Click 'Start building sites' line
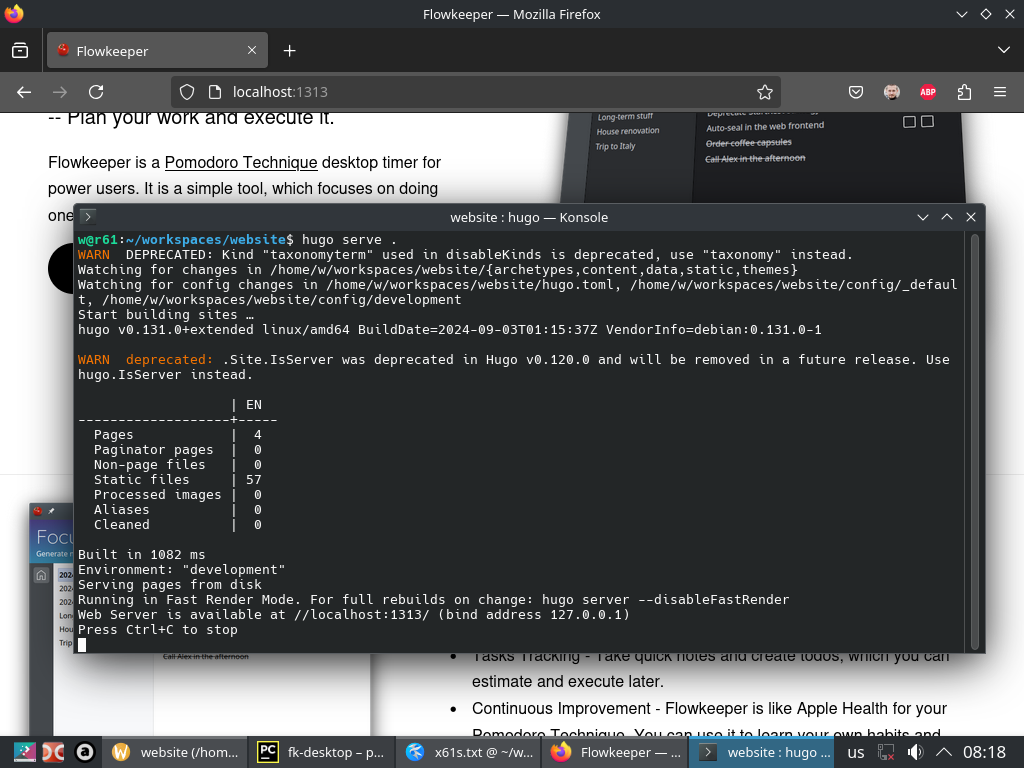1024x768 pixels. tap(166, 314)
